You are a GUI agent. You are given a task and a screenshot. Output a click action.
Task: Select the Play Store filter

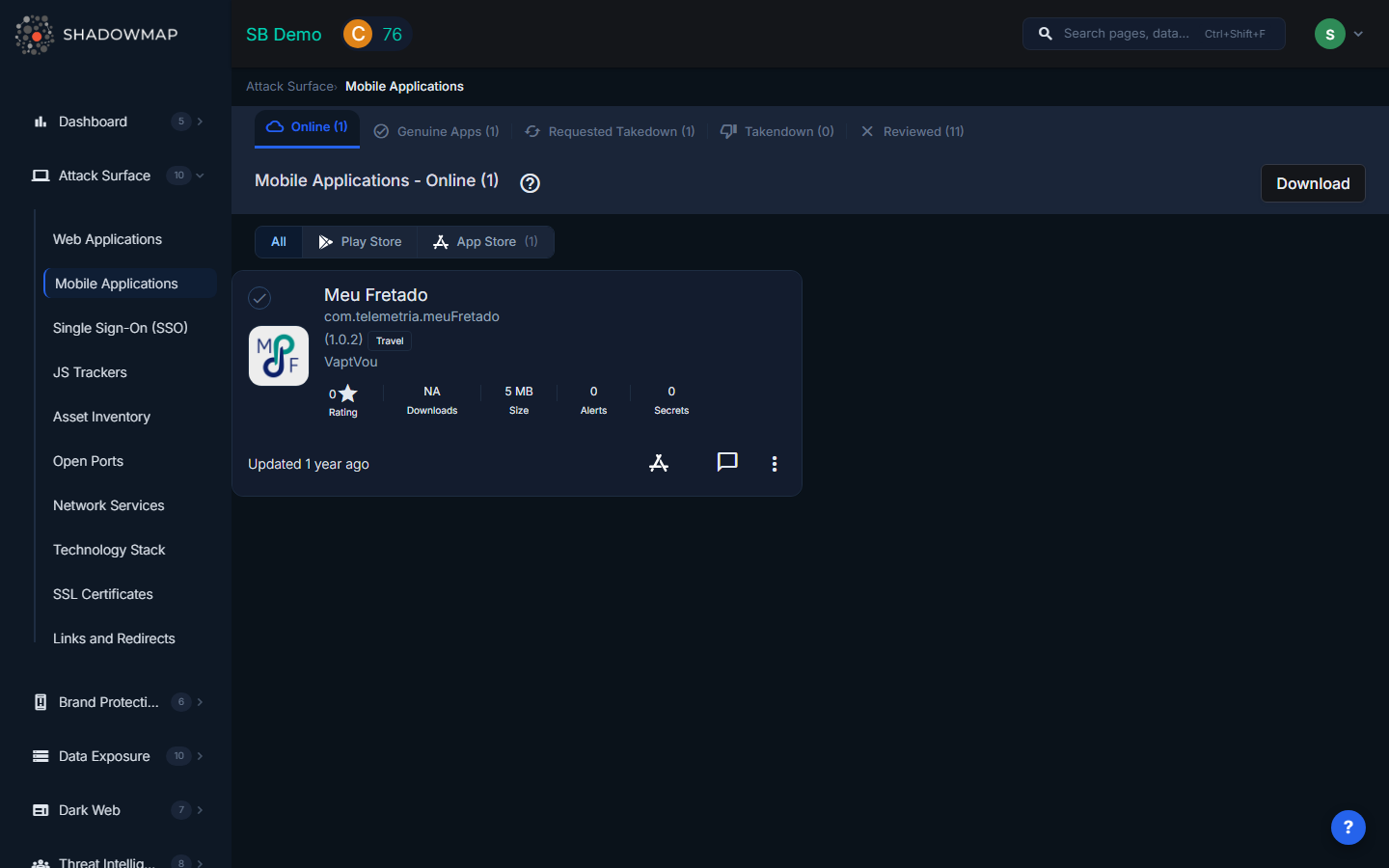click(360, 241)
